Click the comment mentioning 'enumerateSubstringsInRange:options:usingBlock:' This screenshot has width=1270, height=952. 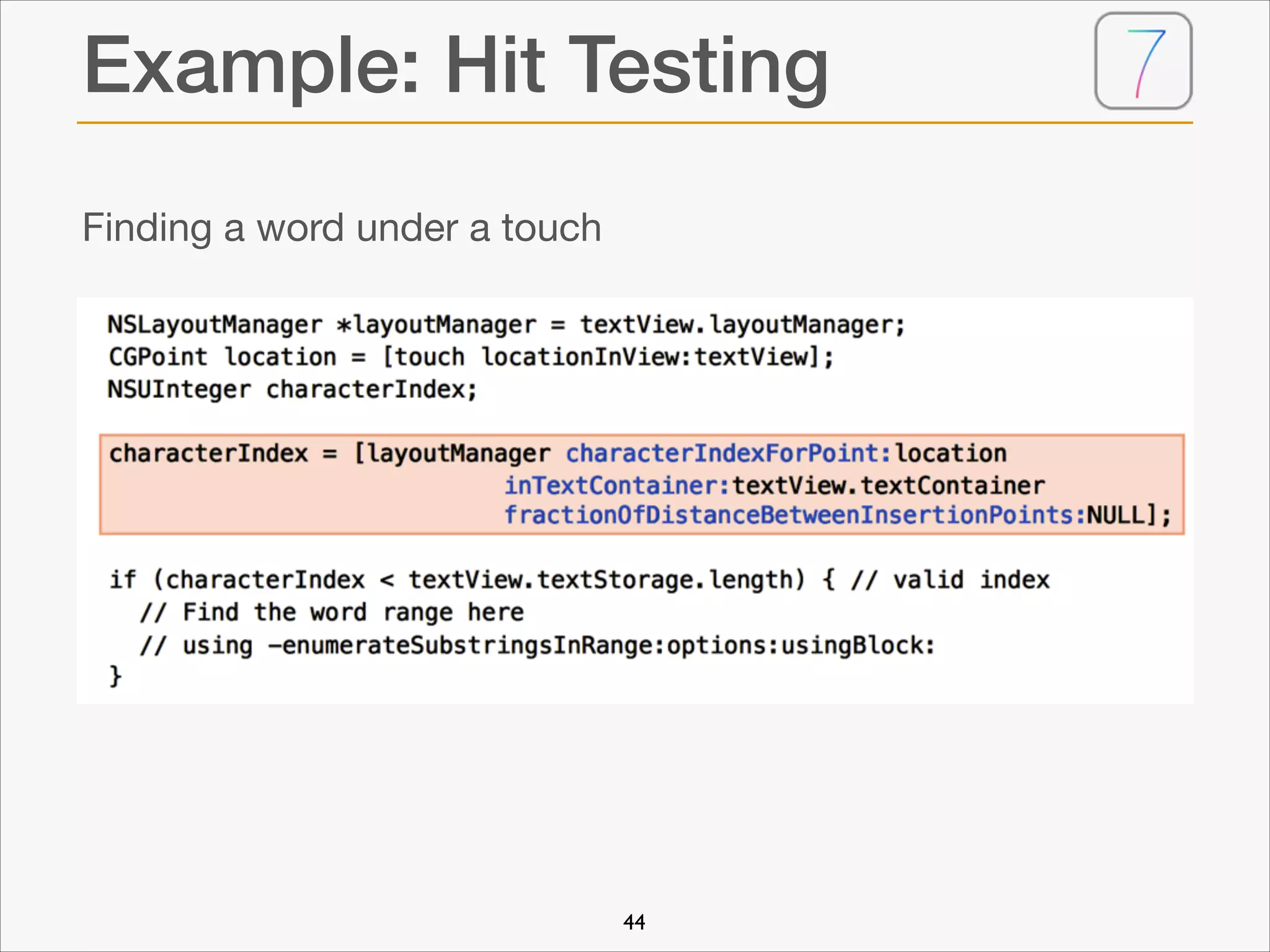(x=537, y=645)
